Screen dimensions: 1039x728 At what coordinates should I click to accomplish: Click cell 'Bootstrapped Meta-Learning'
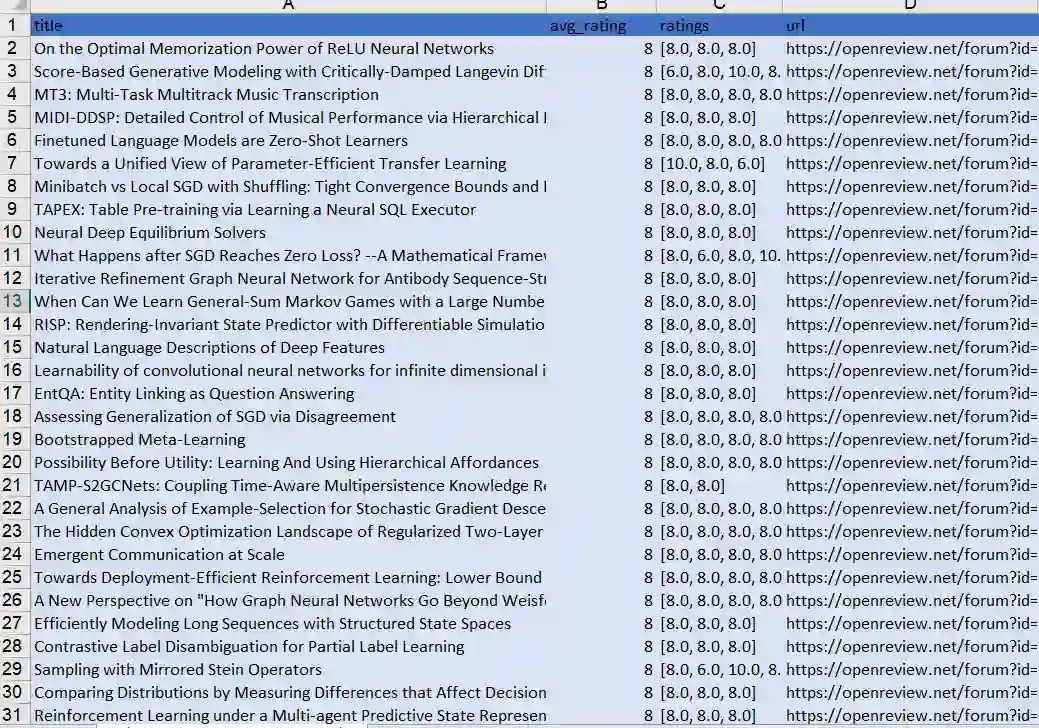coord(288,440)
